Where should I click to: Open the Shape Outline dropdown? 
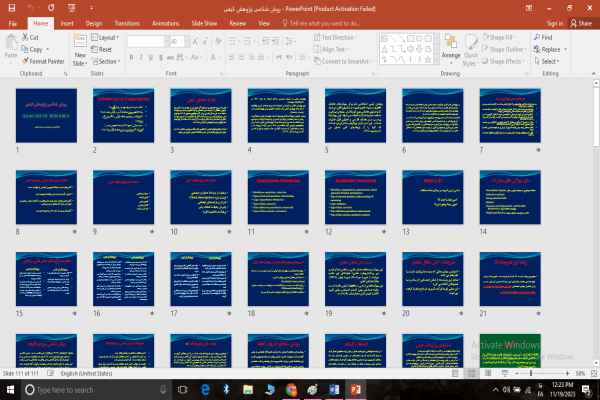(x=508, y=49)
